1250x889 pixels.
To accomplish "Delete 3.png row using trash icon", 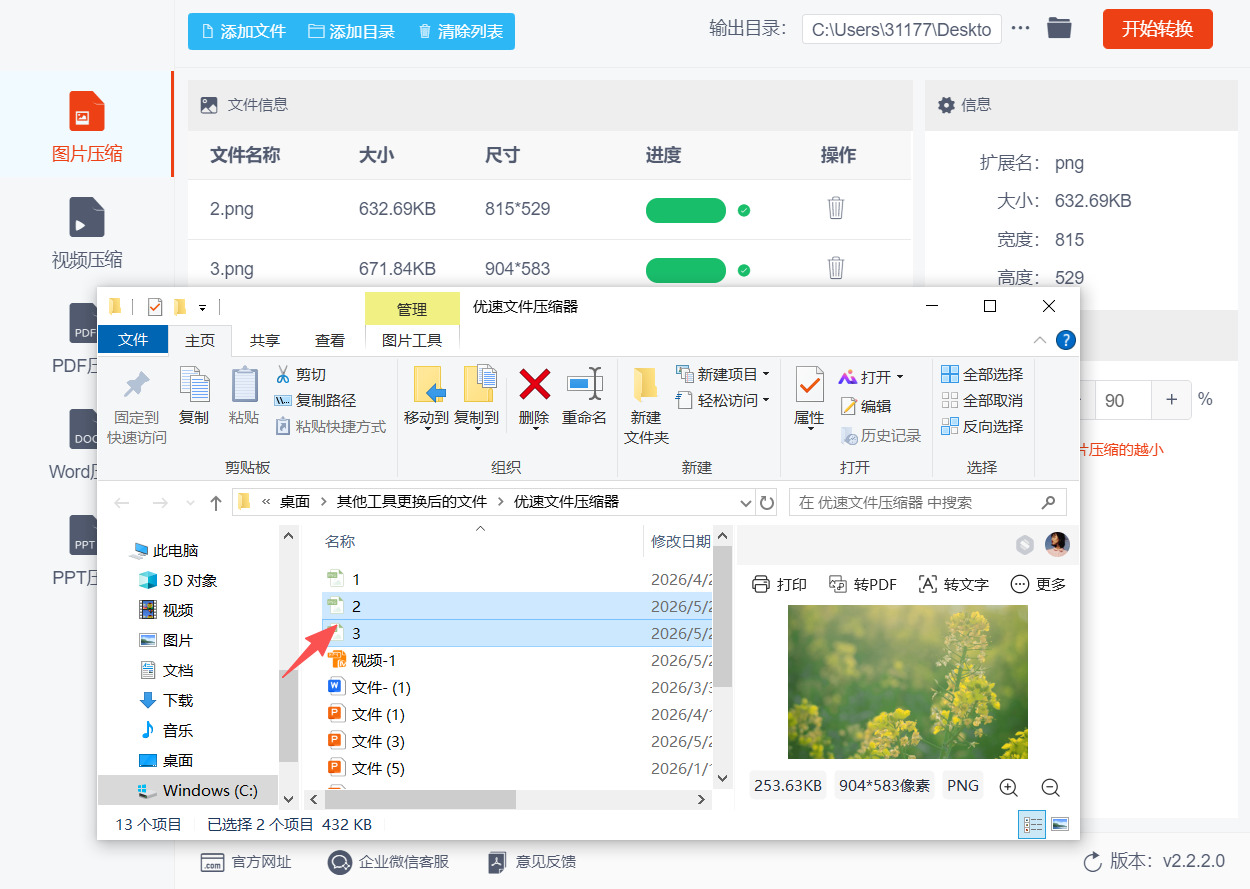I will click(836, 268).
